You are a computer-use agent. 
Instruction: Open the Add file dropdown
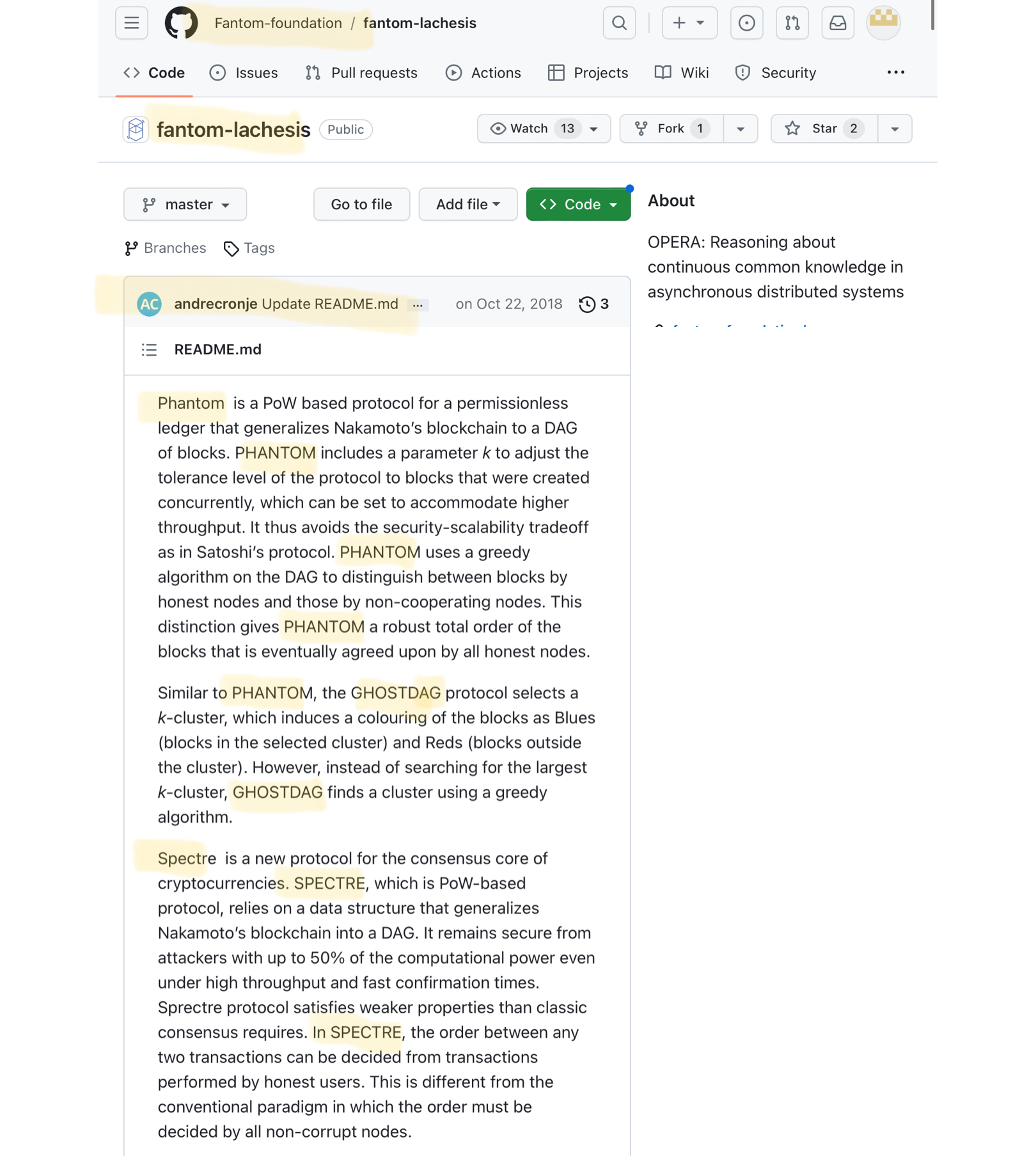pyautogui.click(x=467, y=204)
